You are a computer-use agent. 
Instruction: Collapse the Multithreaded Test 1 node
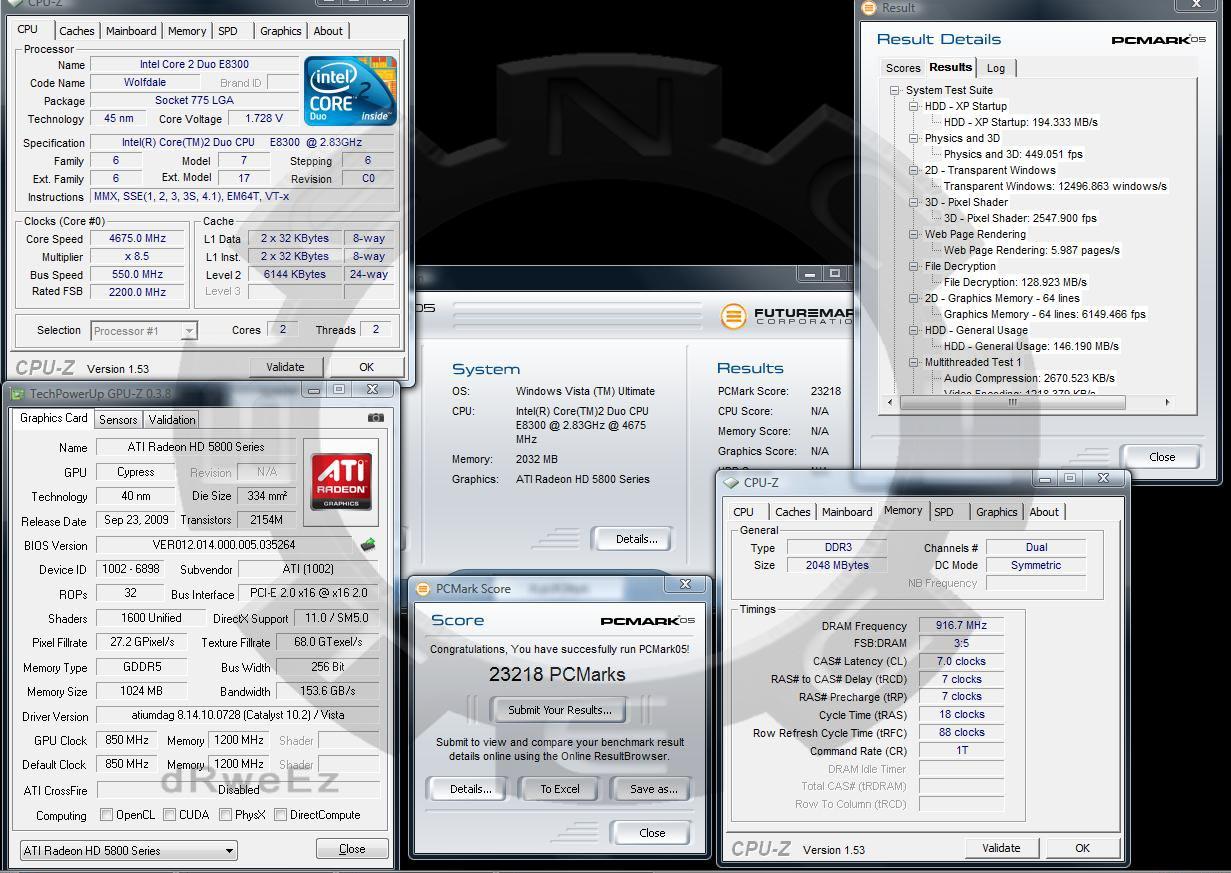click(914, 362)
